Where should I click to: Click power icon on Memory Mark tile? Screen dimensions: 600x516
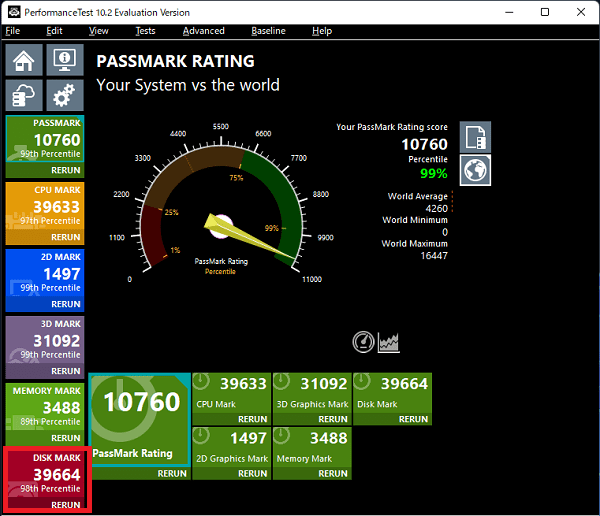(282, 436)
